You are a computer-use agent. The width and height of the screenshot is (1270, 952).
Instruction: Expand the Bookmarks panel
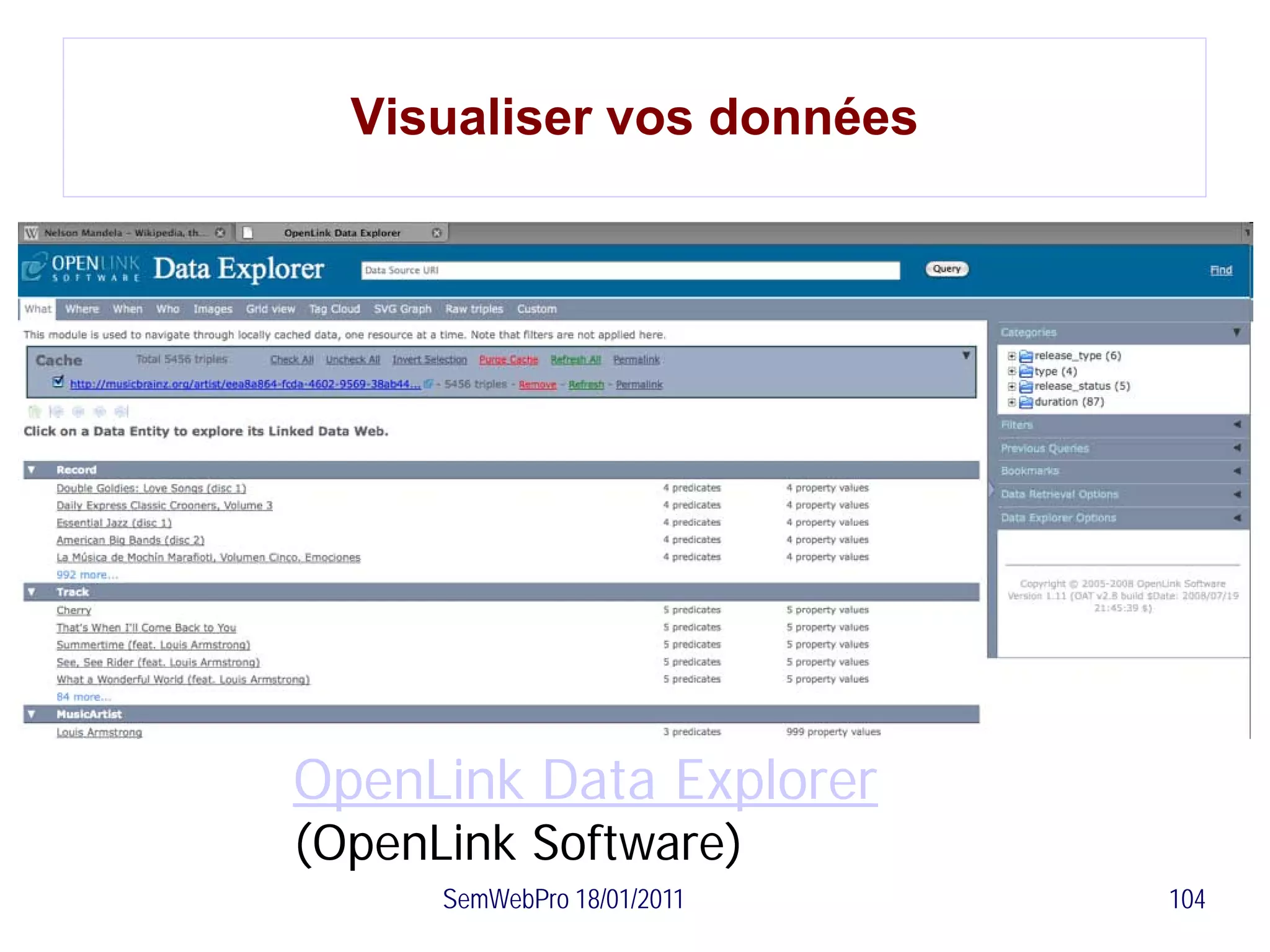(x=1237, y=470)
